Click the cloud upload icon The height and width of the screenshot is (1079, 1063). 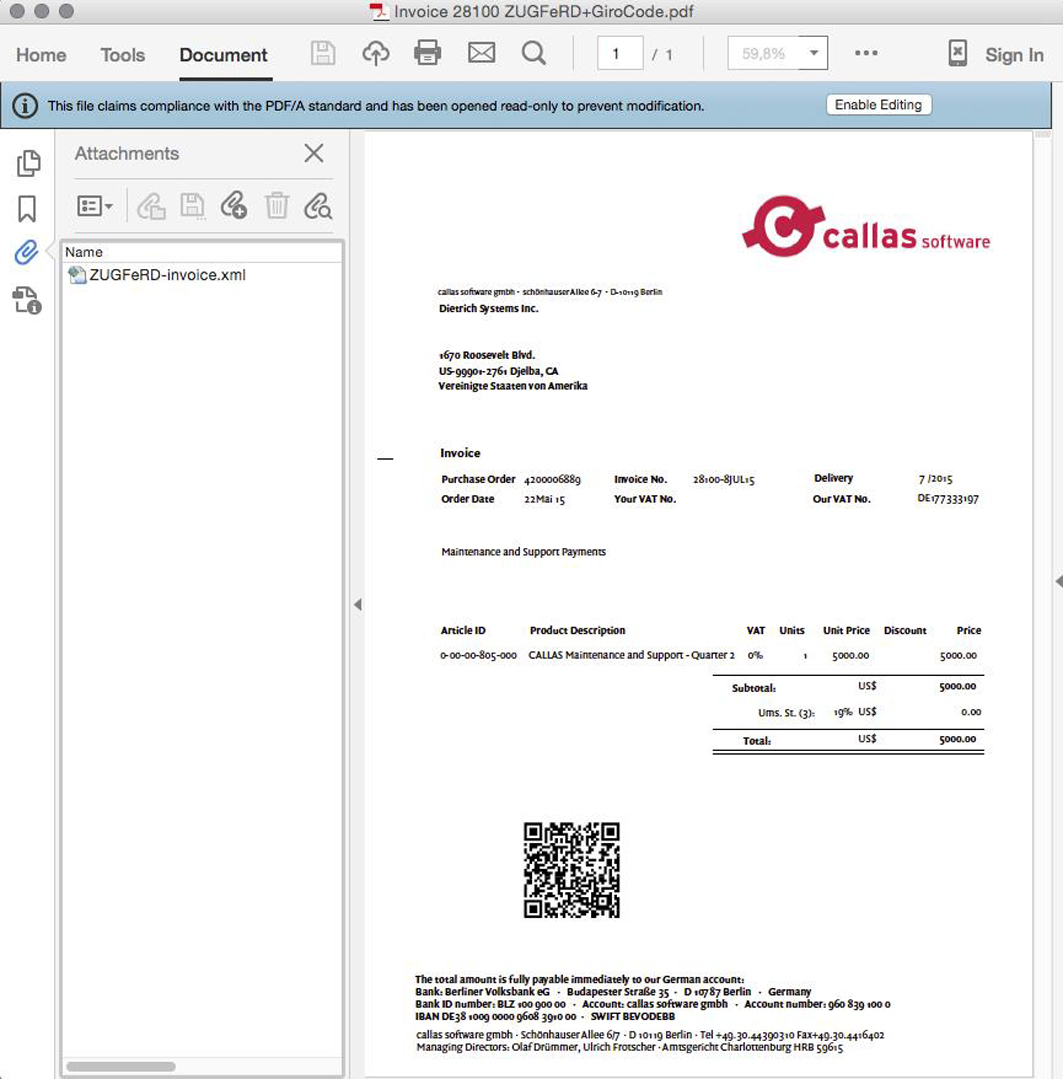click(376, 54)
